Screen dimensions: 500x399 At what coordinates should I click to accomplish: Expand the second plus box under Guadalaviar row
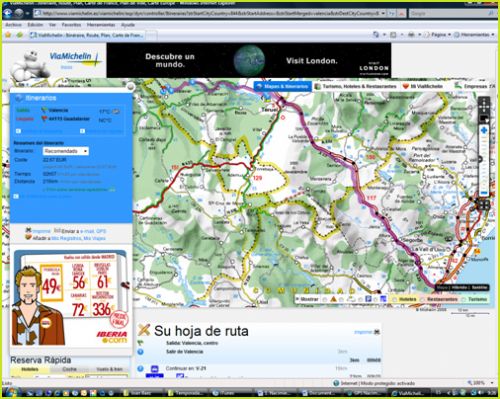coord(82,131)
